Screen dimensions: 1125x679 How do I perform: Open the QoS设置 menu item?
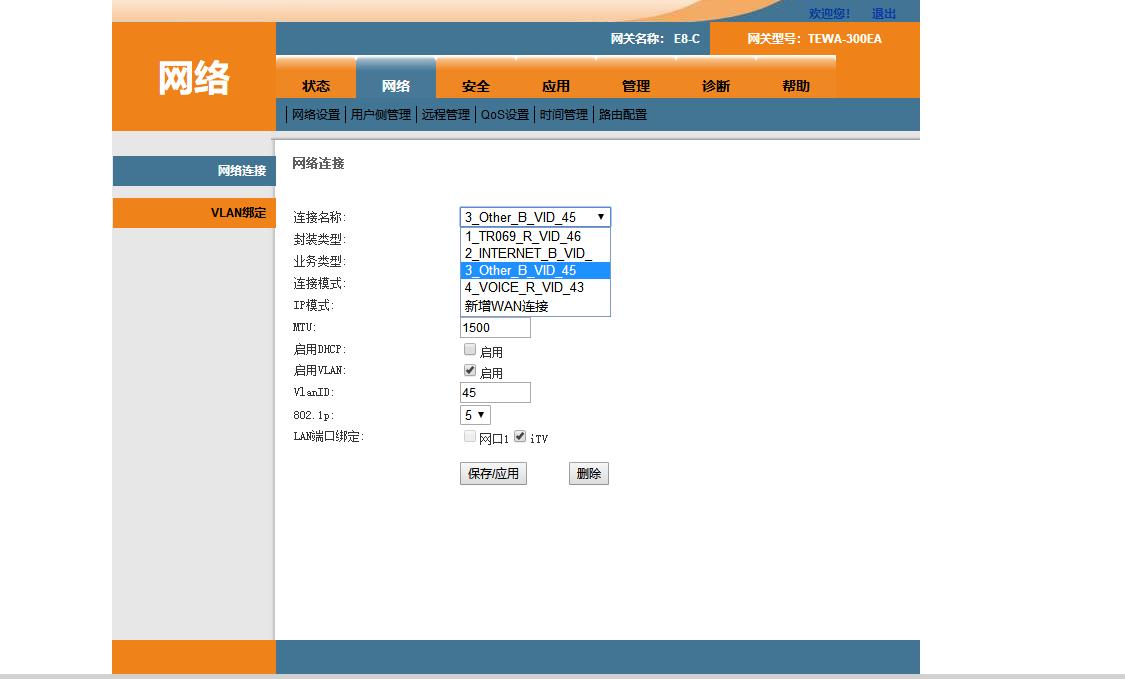pyautogui.click(x=505, y=114)
